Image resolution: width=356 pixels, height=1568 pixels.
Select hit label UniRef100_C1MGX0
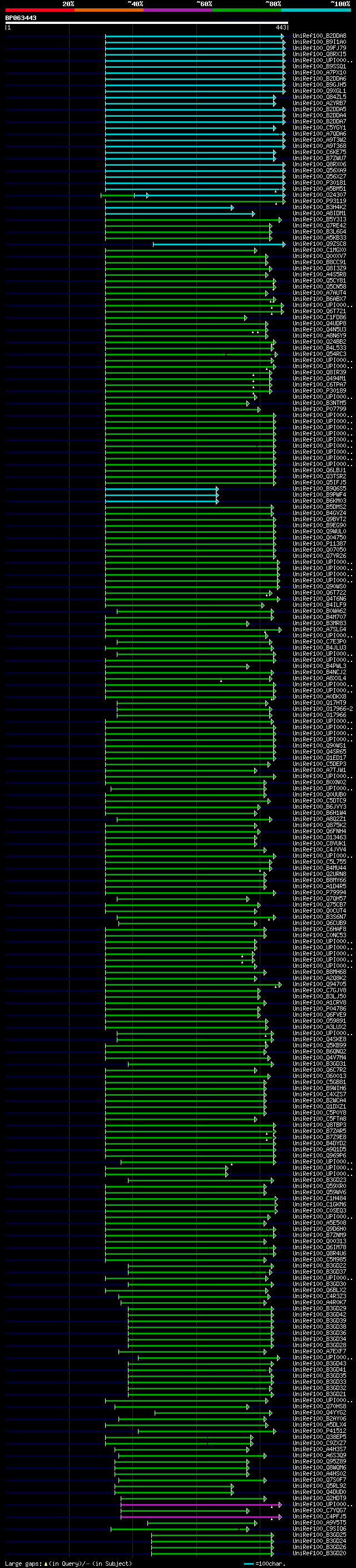coord(319,250)
